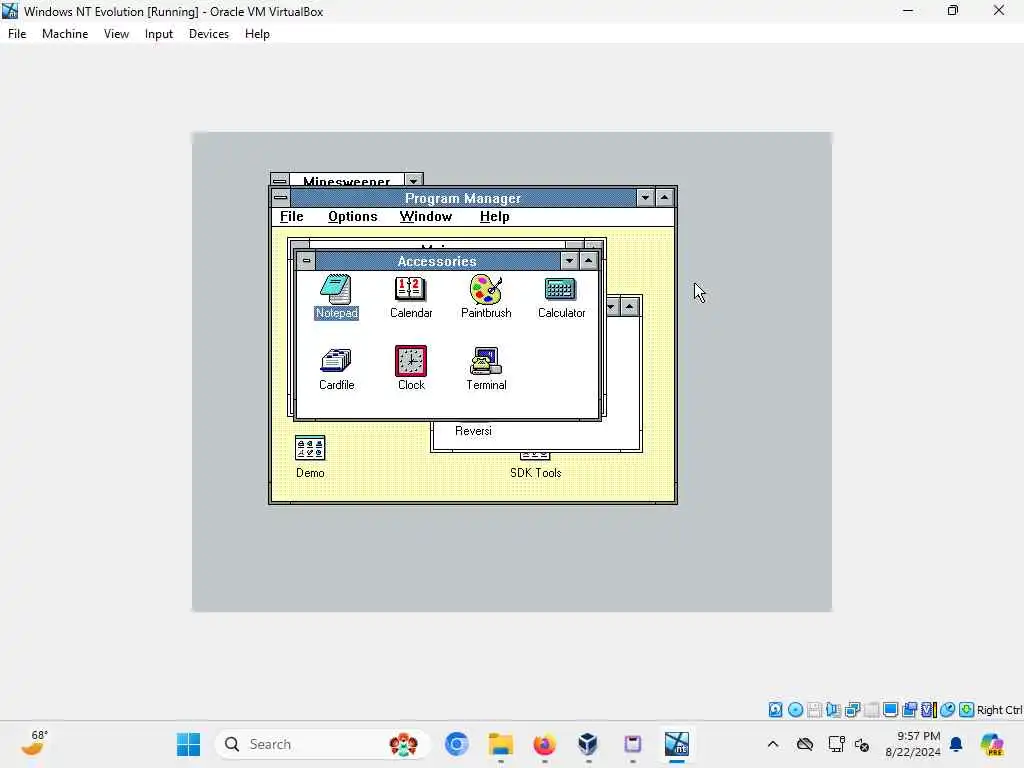Click the virtualization V status icon
1024x768 pixels.
(929, 710)
